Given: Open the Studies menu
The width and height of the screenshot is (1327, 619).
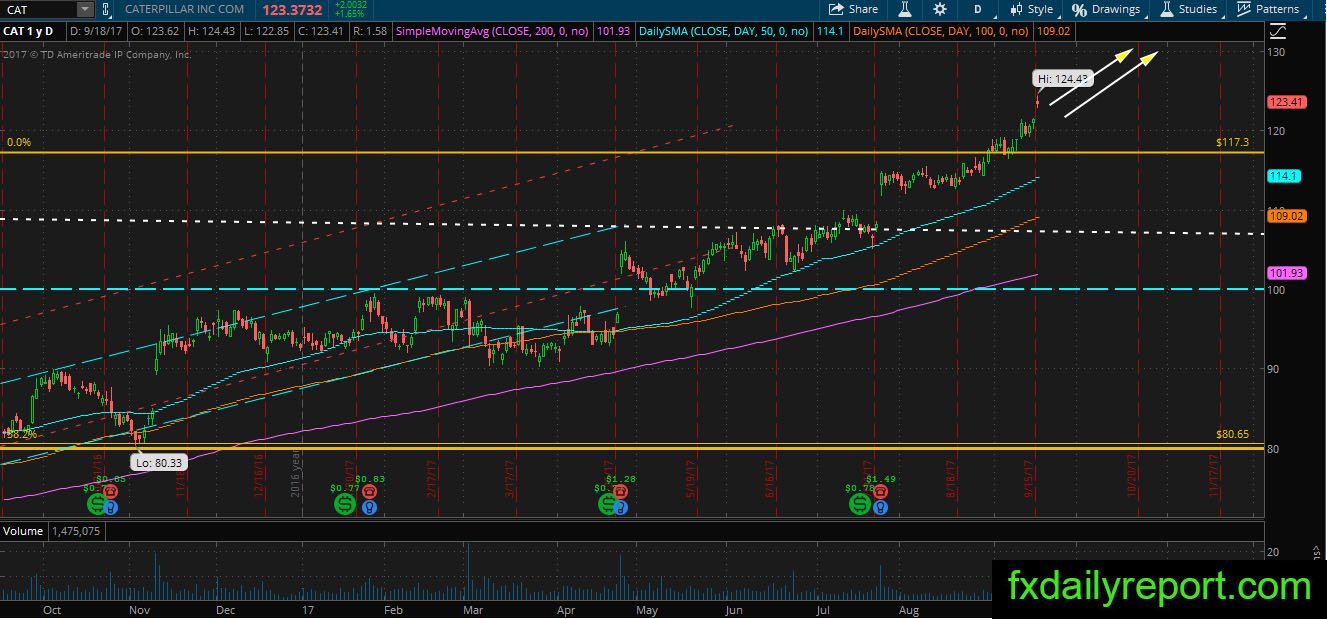Looking at the screenshot, I should 1188,9.
